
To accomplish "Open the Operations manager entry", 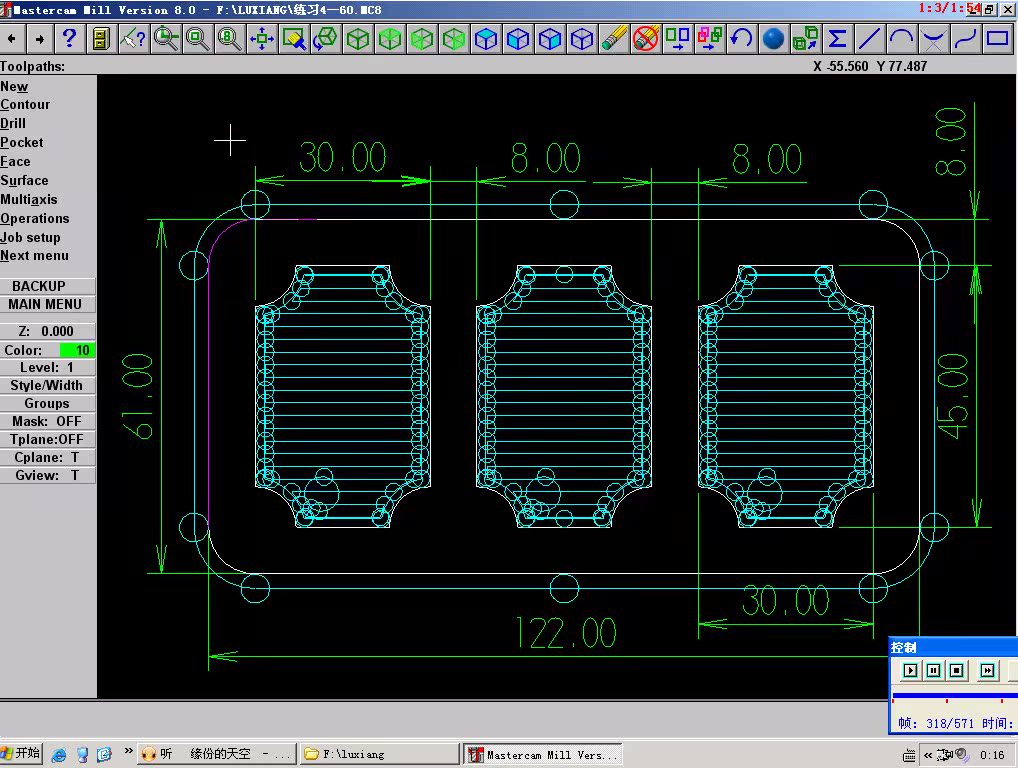I will pyautogui.click(x=35, y=218).
